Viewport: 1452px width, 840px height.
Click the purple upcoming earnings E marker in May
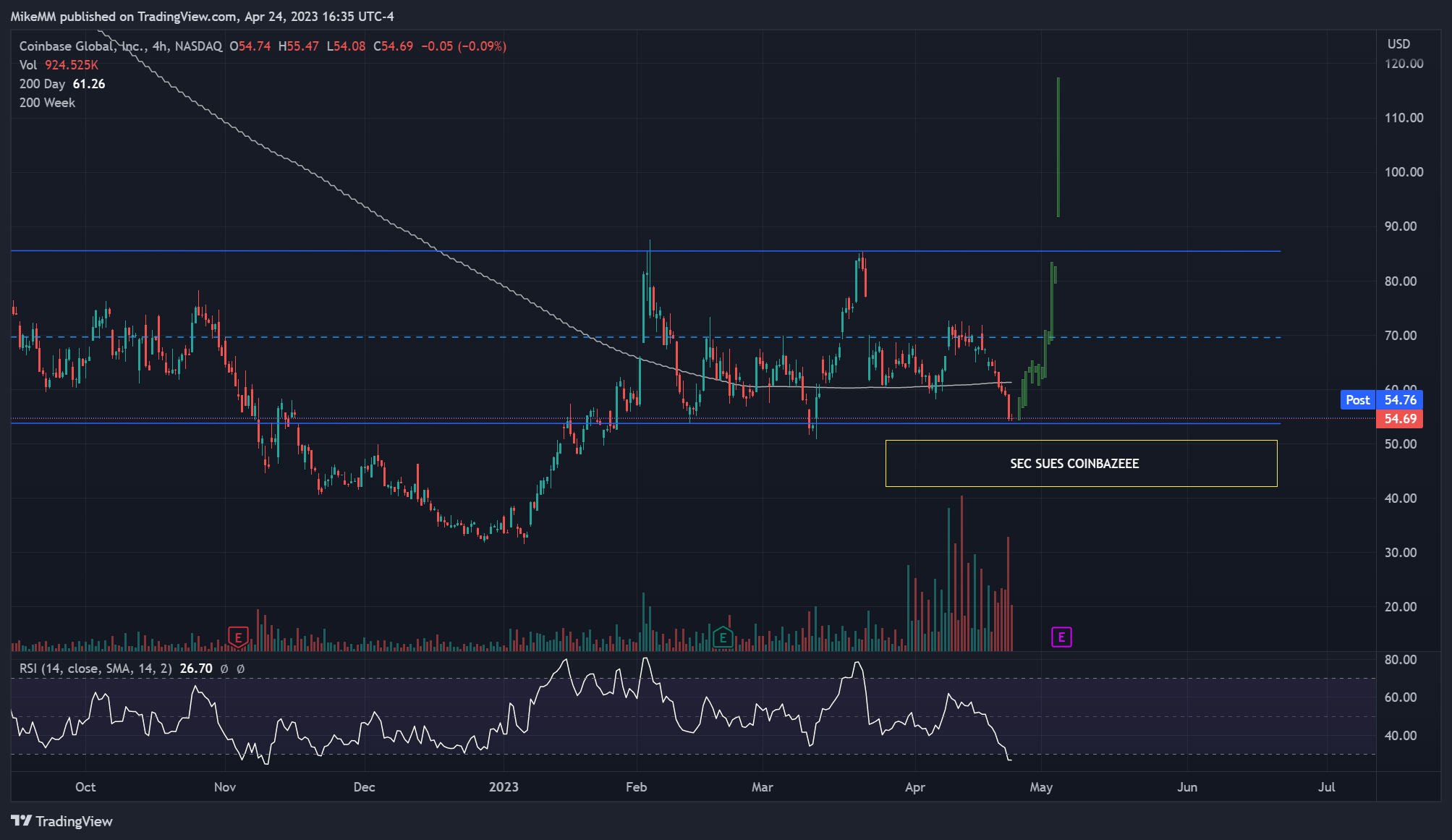[1061, 637]
